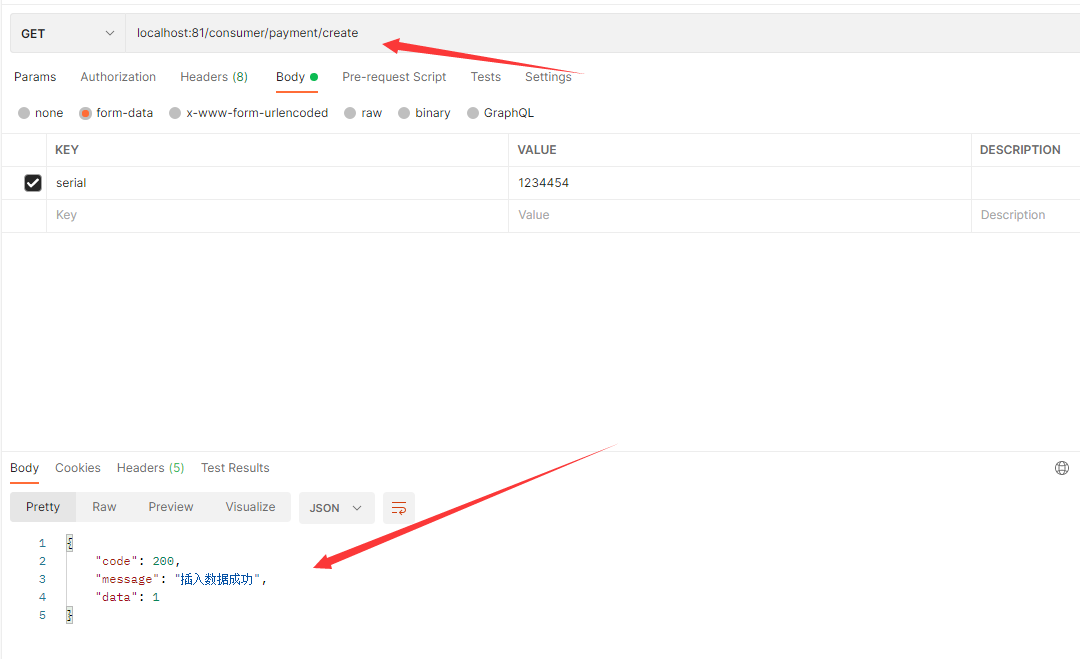Open the JSON format dropdown
Image resolution: width=1080 pixels, height=659 pixels.
click(336, 508)
